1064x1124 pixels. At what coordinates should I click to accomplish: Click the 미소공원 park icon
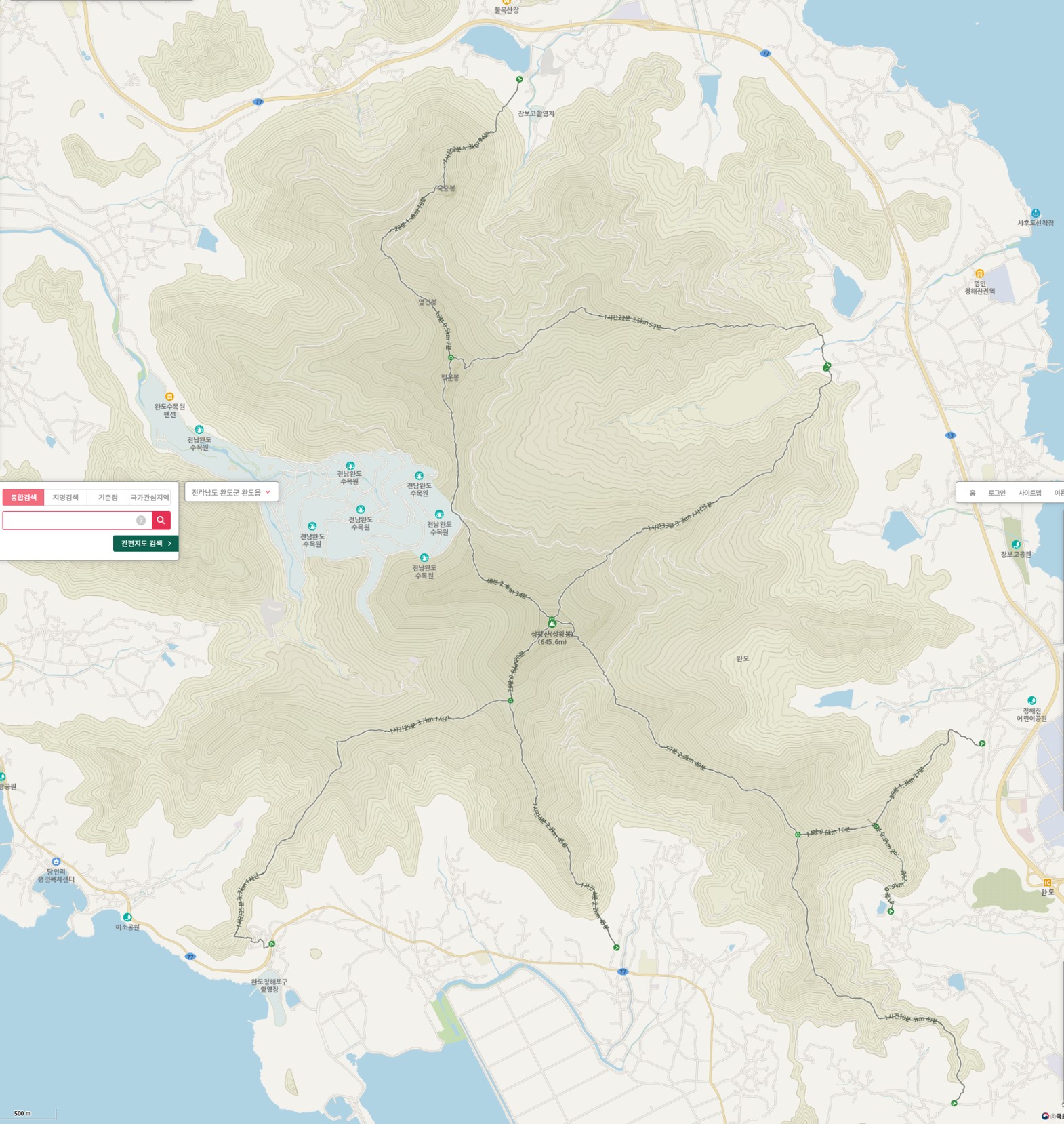127,917
